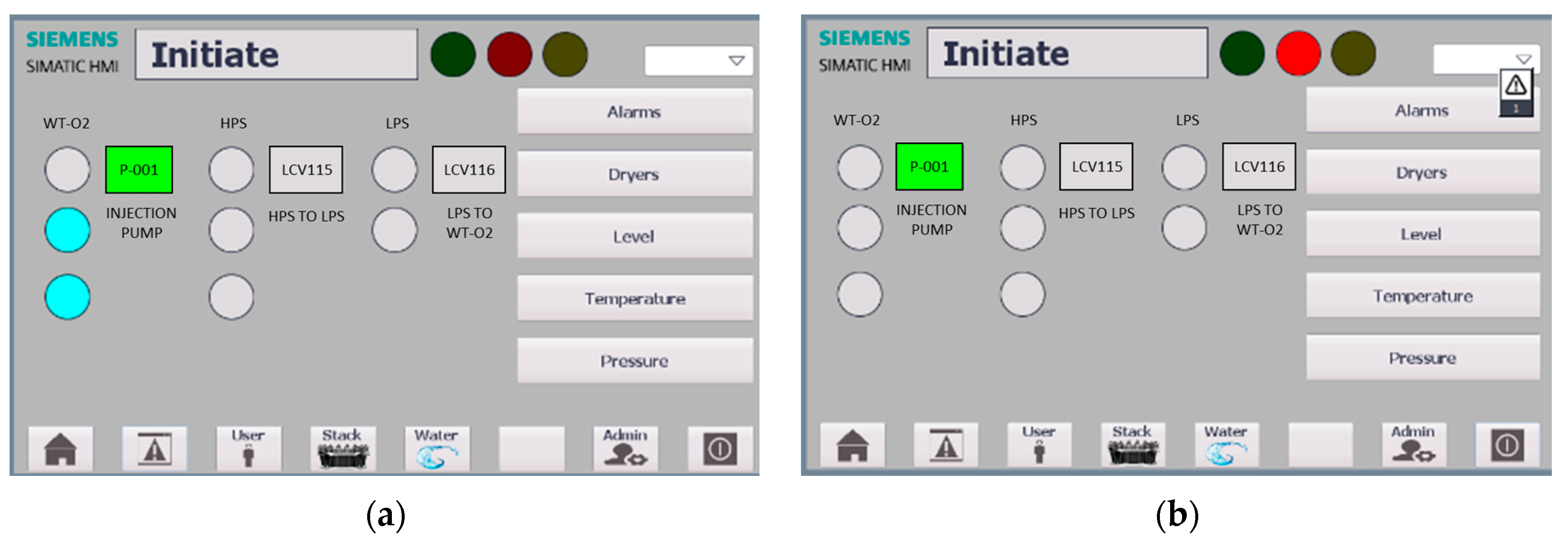Click the Initiate title field in panel (a)
Screen dimensions: 1568x544
point(276,55)
